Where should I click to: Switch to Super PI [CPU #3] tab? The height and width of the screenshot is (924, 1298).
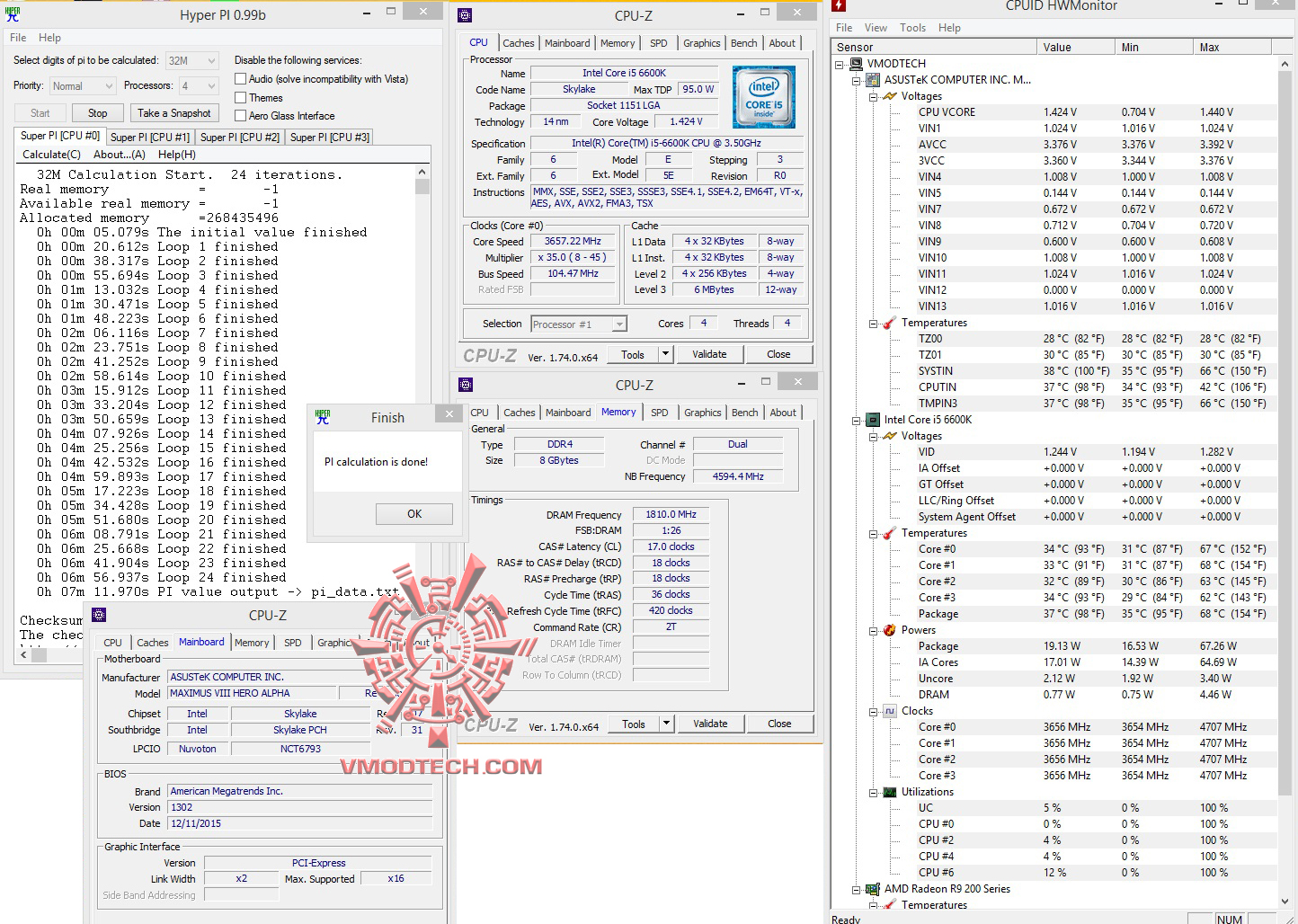tap(330, 138)
